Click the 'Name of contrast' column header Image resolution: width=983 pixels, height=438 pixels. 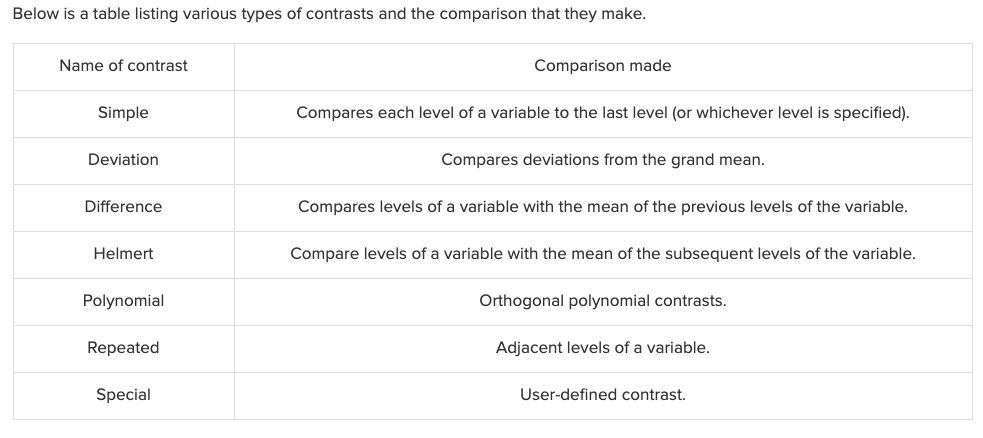tap(124, 66)
